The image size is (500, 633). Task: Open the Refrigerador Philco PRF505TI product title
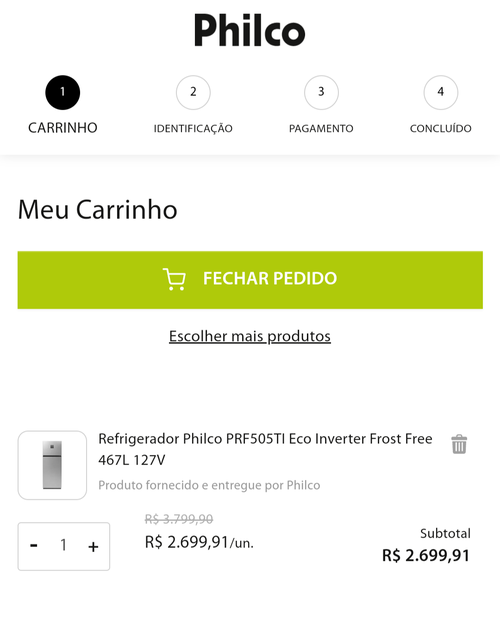click(x=265, y=449)
